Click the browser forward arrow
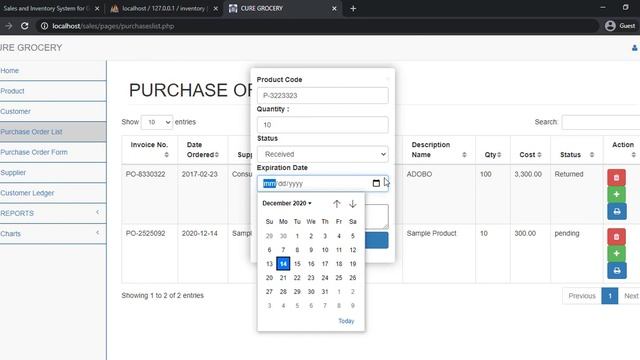 click(8, 26)
